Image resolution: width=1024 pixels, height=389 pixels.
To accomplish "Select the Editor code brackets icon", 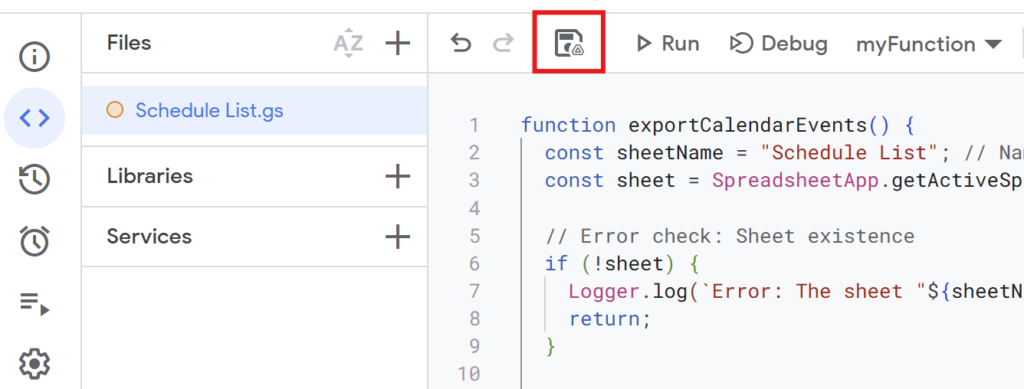I will pyautogui.click(x=35, y=118).
